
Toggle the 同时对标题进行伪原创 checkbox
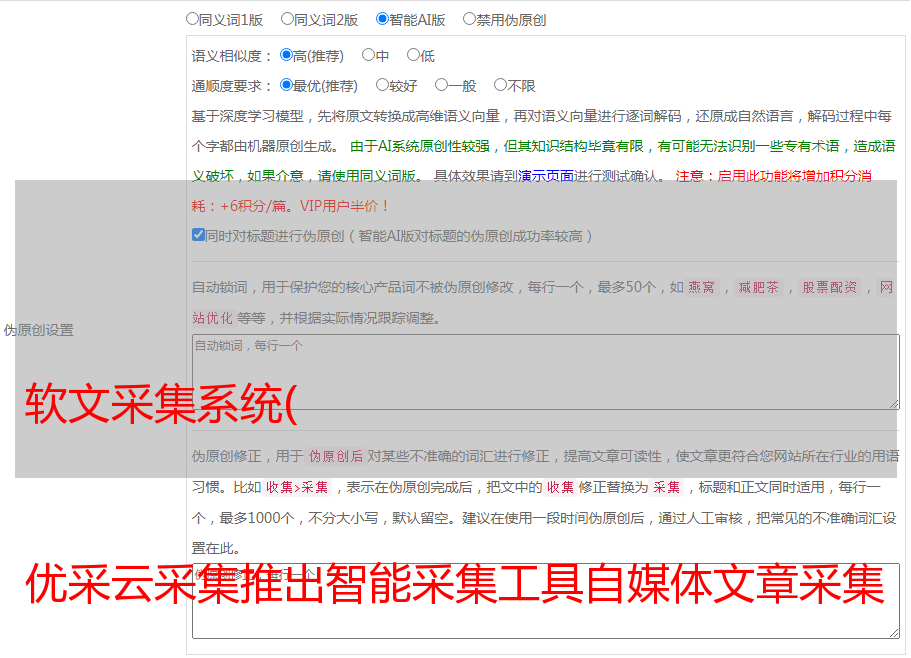(x=198, y=235)
